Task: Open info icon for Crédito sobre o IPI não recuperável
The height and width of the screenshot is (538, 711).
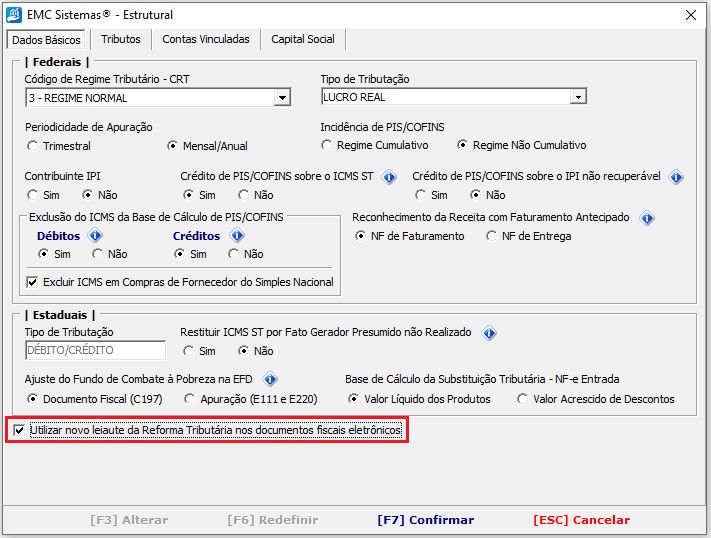Action: coord(676,177)
